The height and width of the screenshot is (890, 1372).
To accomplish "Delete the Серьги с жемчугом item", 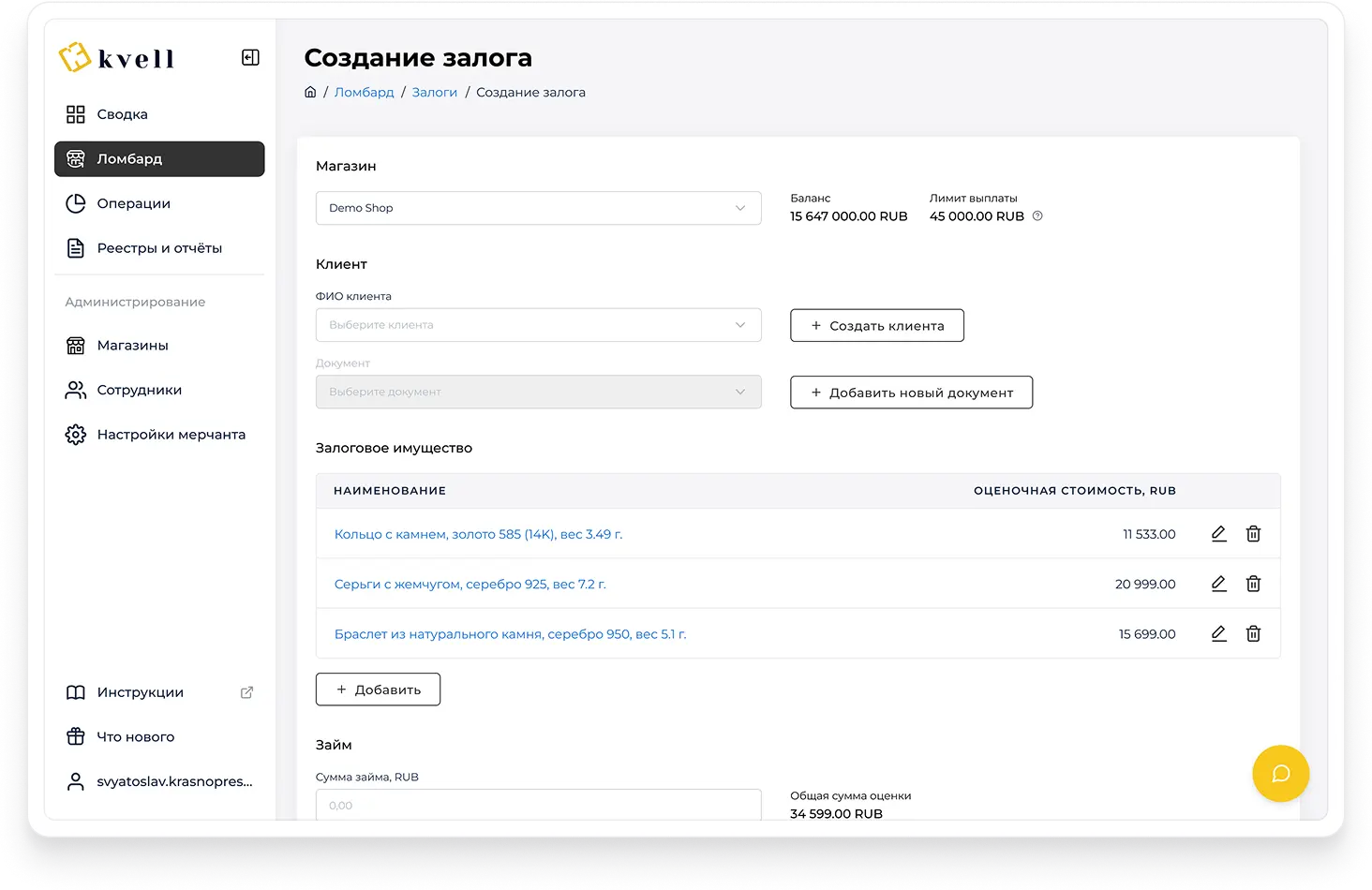I will [x=1253, y=584].
